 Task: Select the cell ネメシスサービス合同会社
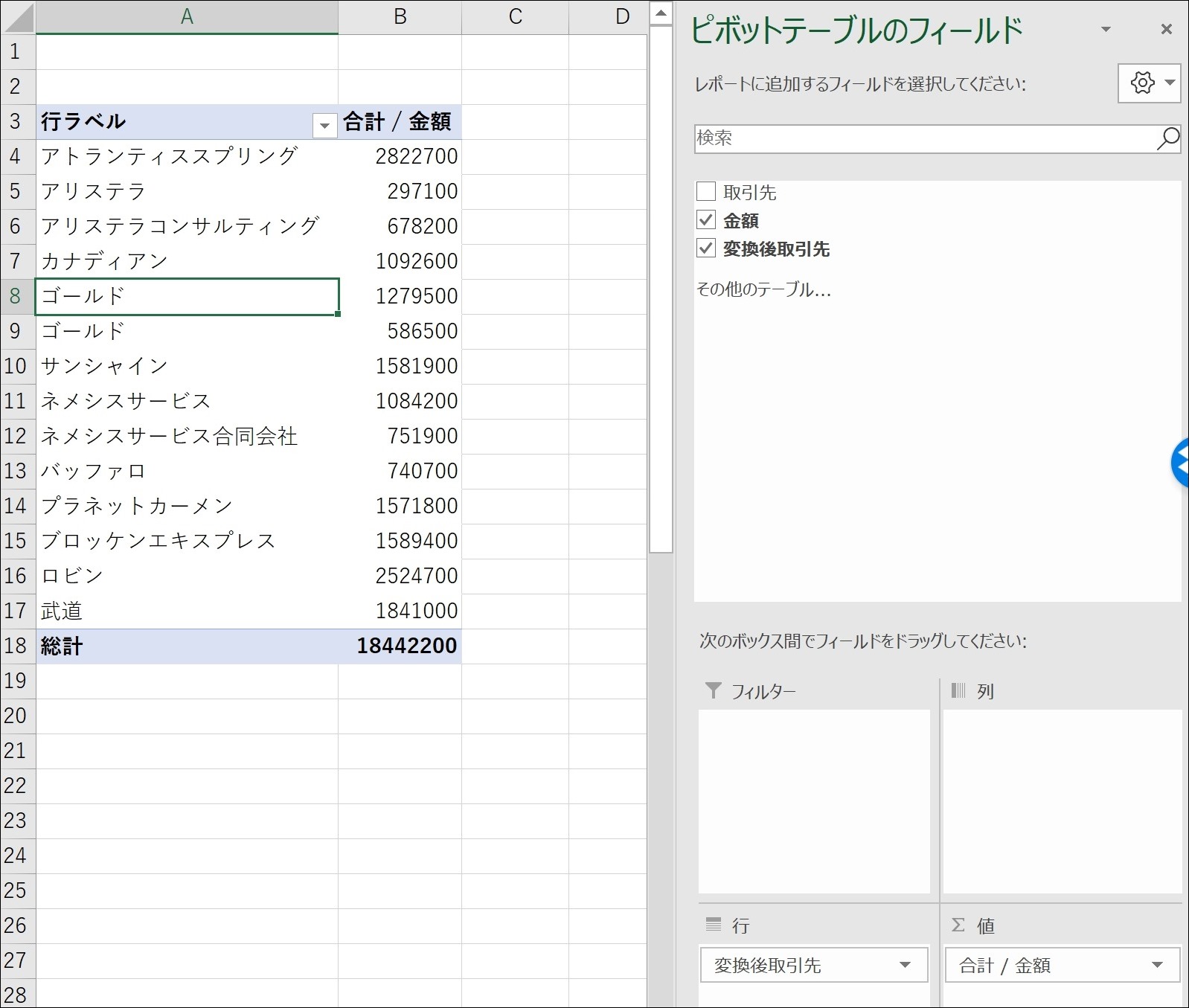pos(187,436)
